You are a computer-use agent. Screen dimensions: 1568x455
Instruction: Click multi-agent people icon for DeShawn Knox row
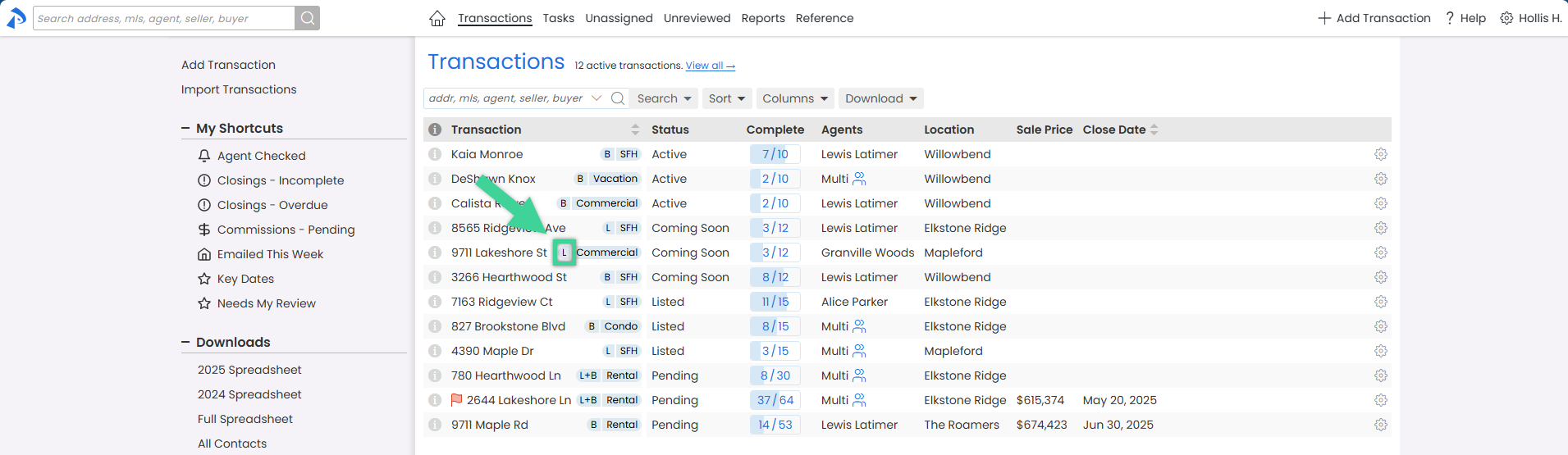coord(859,179)
